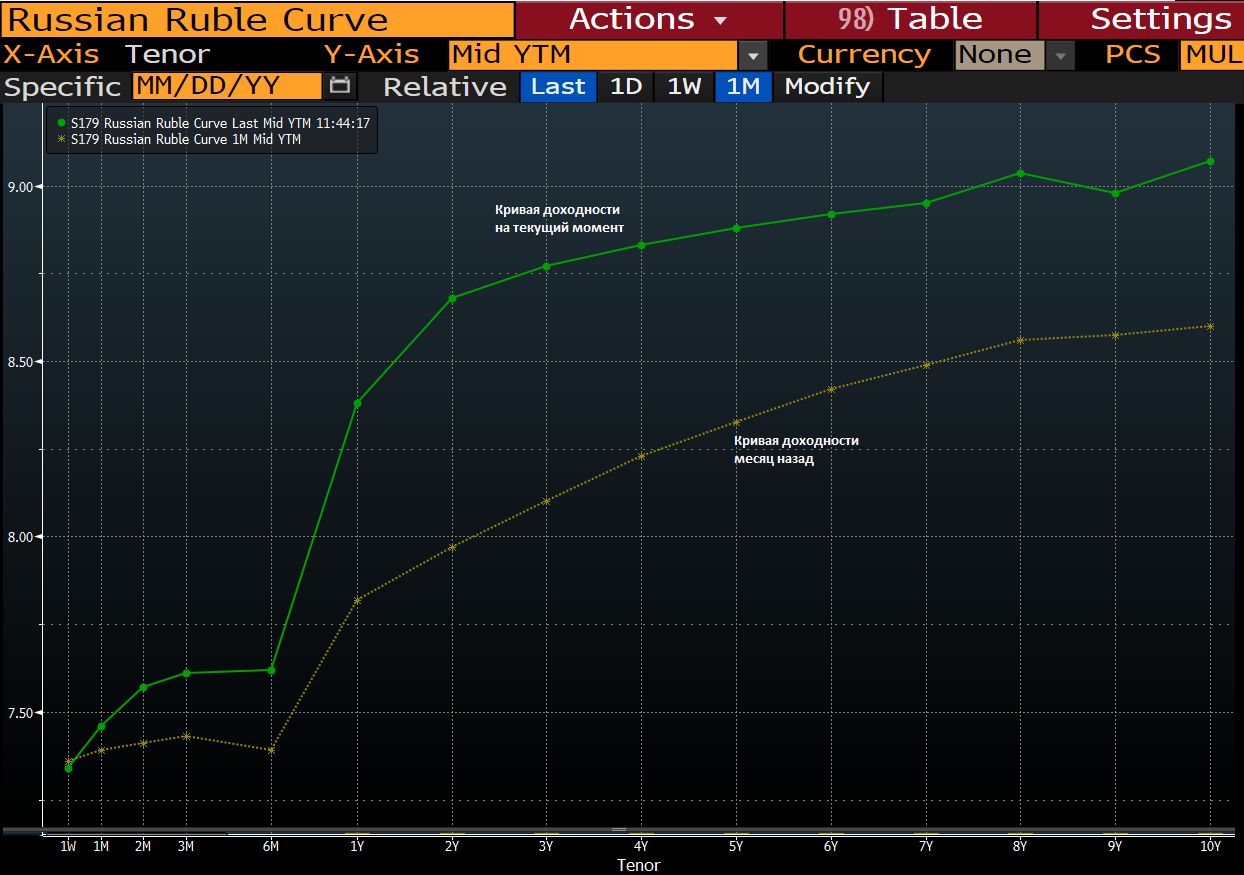Click the 8.00 Y-axis label
Screen dimensions: 1244x875
tap(19, 537)
